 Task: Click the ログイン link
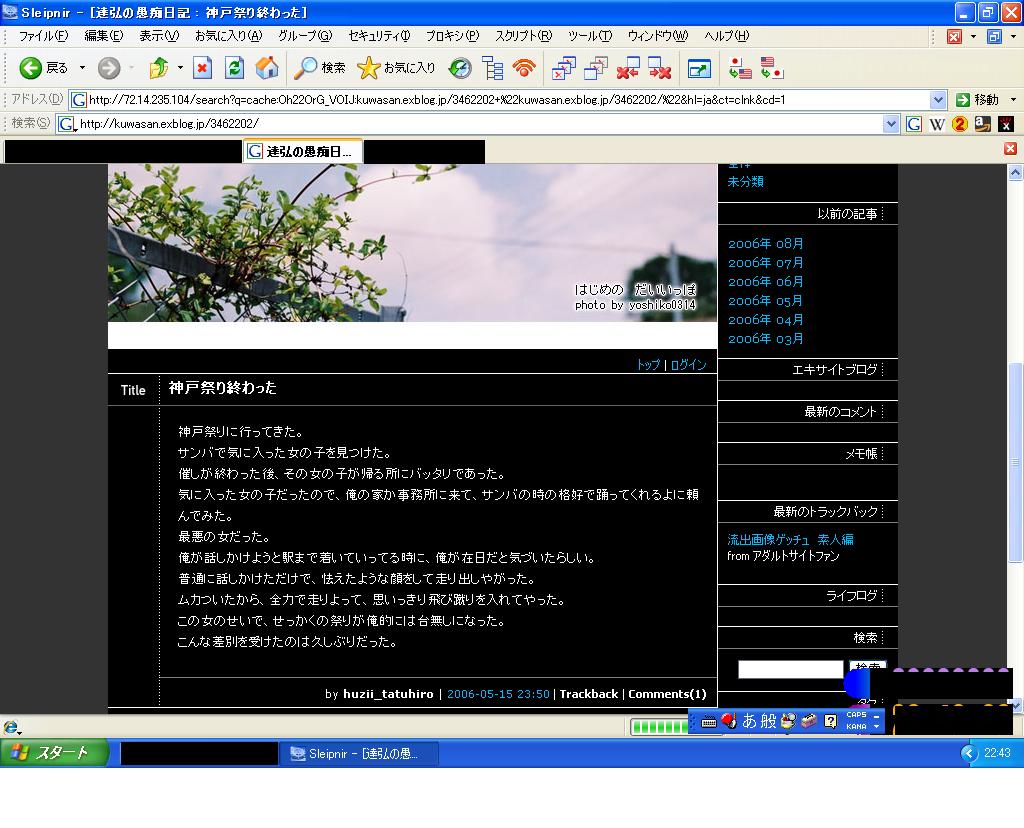(x=688, y=365)
